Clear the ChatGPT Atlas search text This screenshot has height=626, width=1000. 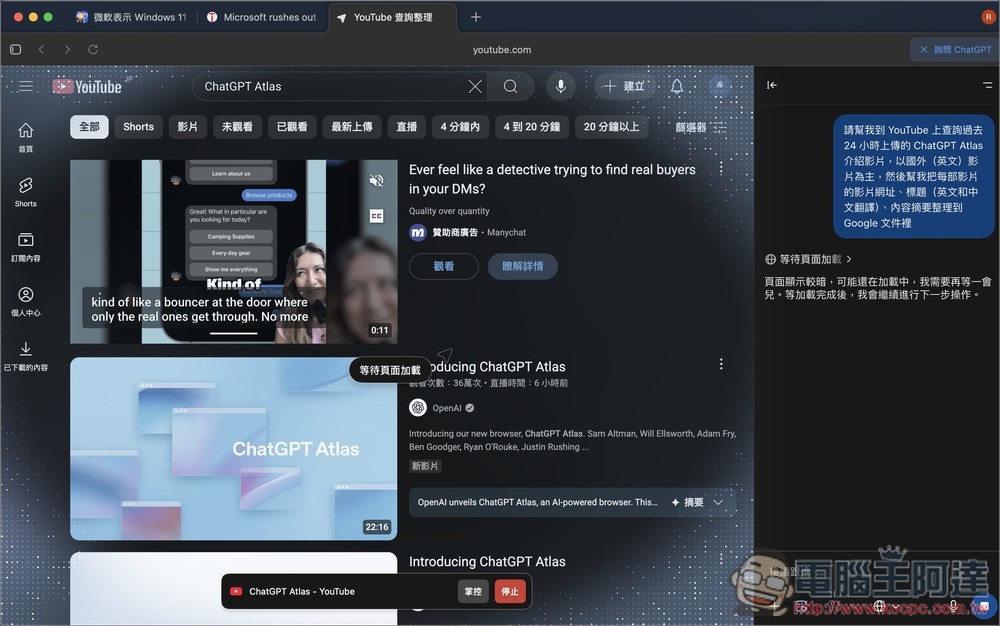click(475, 87)
